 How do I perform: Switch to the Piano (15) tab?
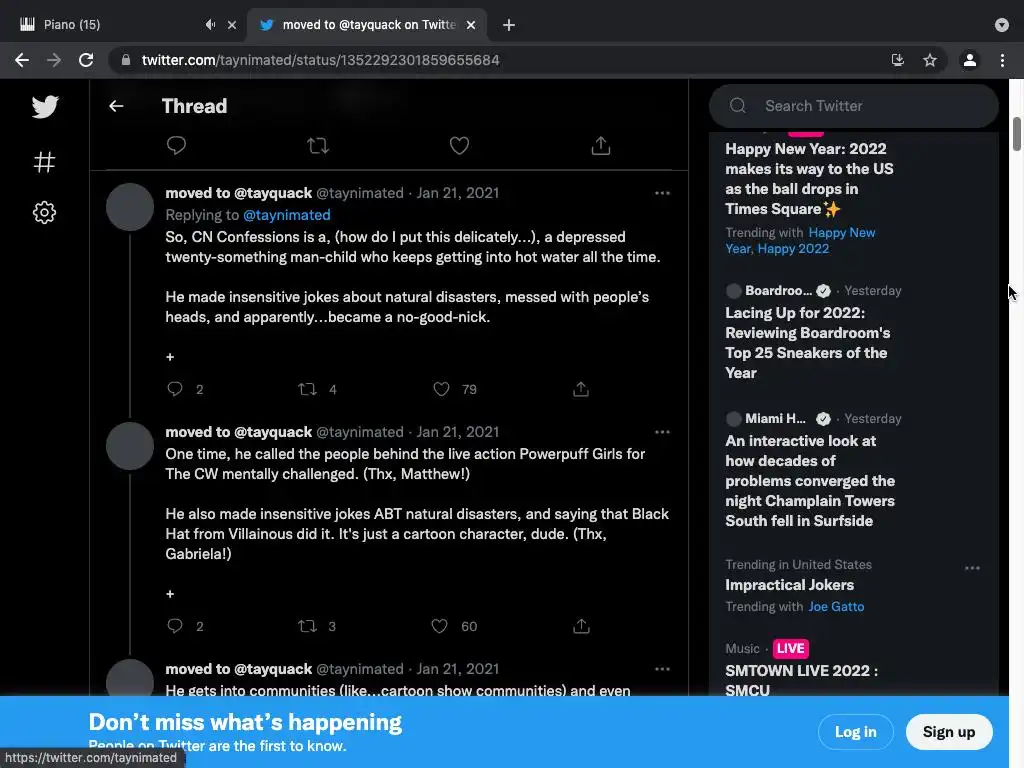tap(124, 25)
